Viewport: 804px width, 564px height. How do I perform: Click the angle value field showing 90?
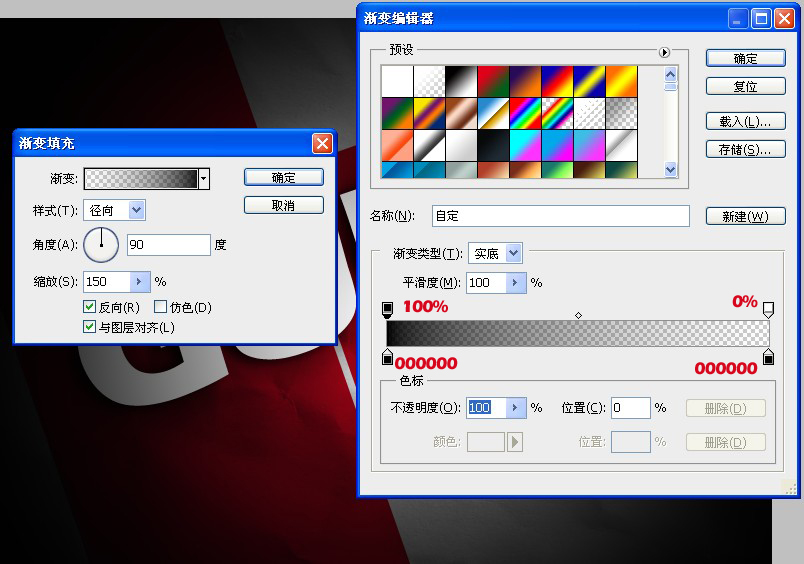[x=169, y=245]
